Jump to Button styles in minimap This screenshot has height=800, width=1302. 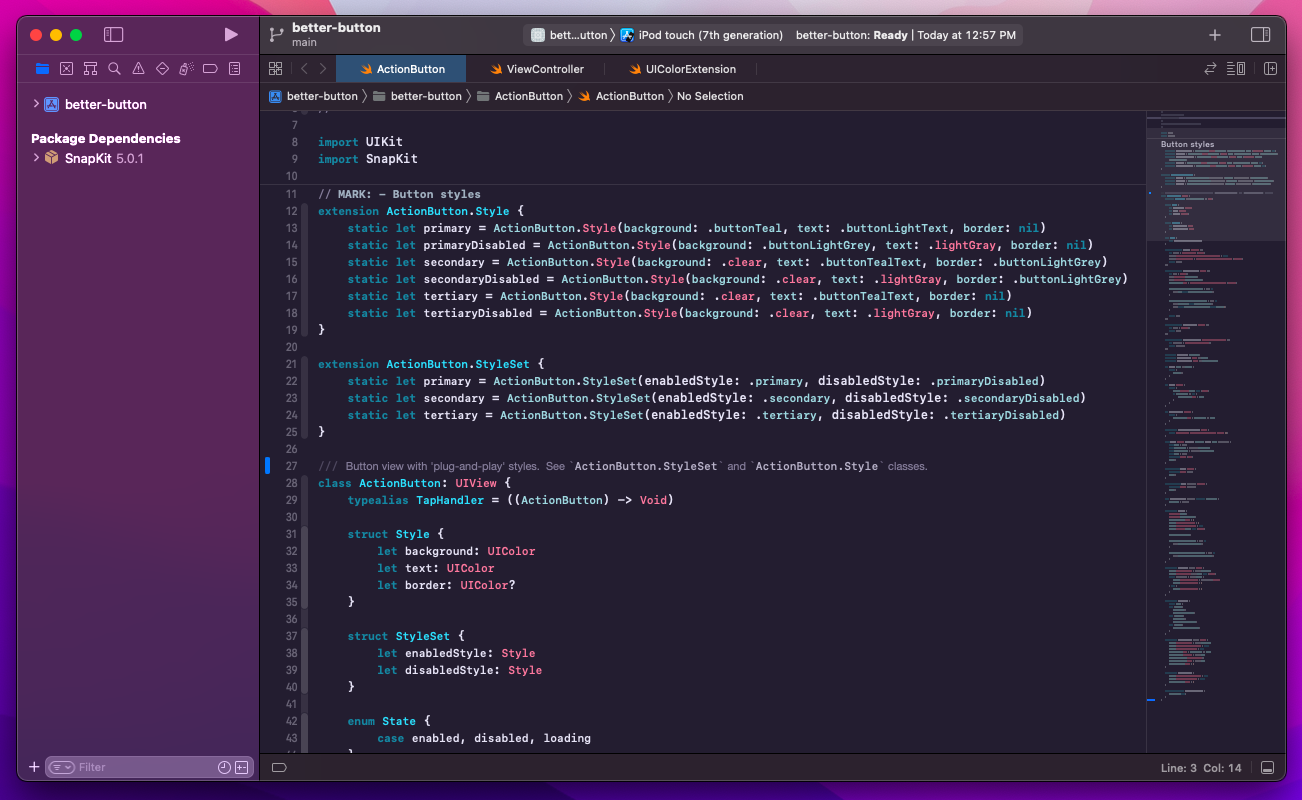pos(1187,144)
